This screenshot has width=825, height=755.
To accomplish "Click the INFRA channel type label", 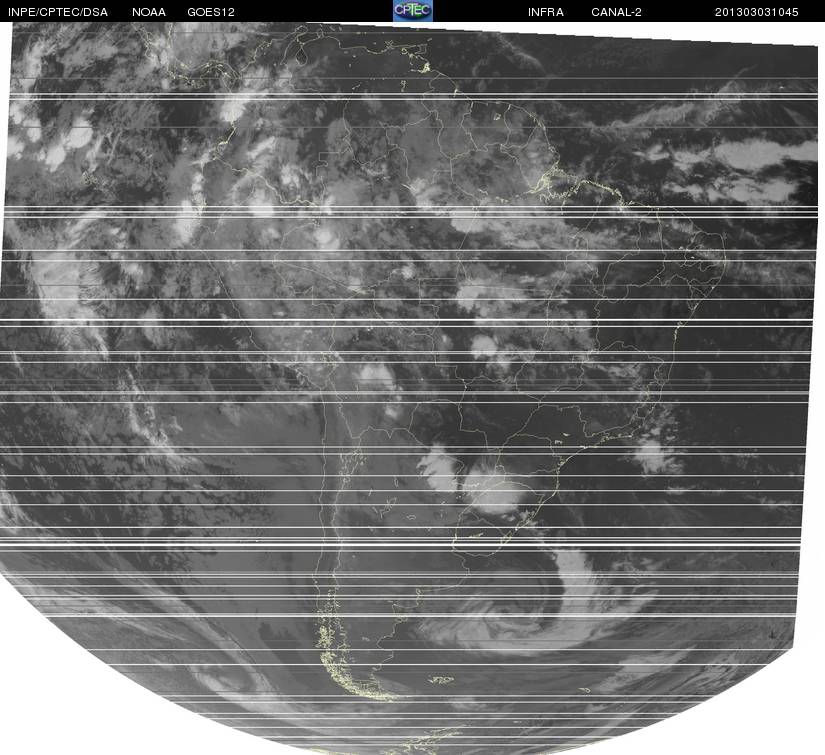I will coord(546,12).
